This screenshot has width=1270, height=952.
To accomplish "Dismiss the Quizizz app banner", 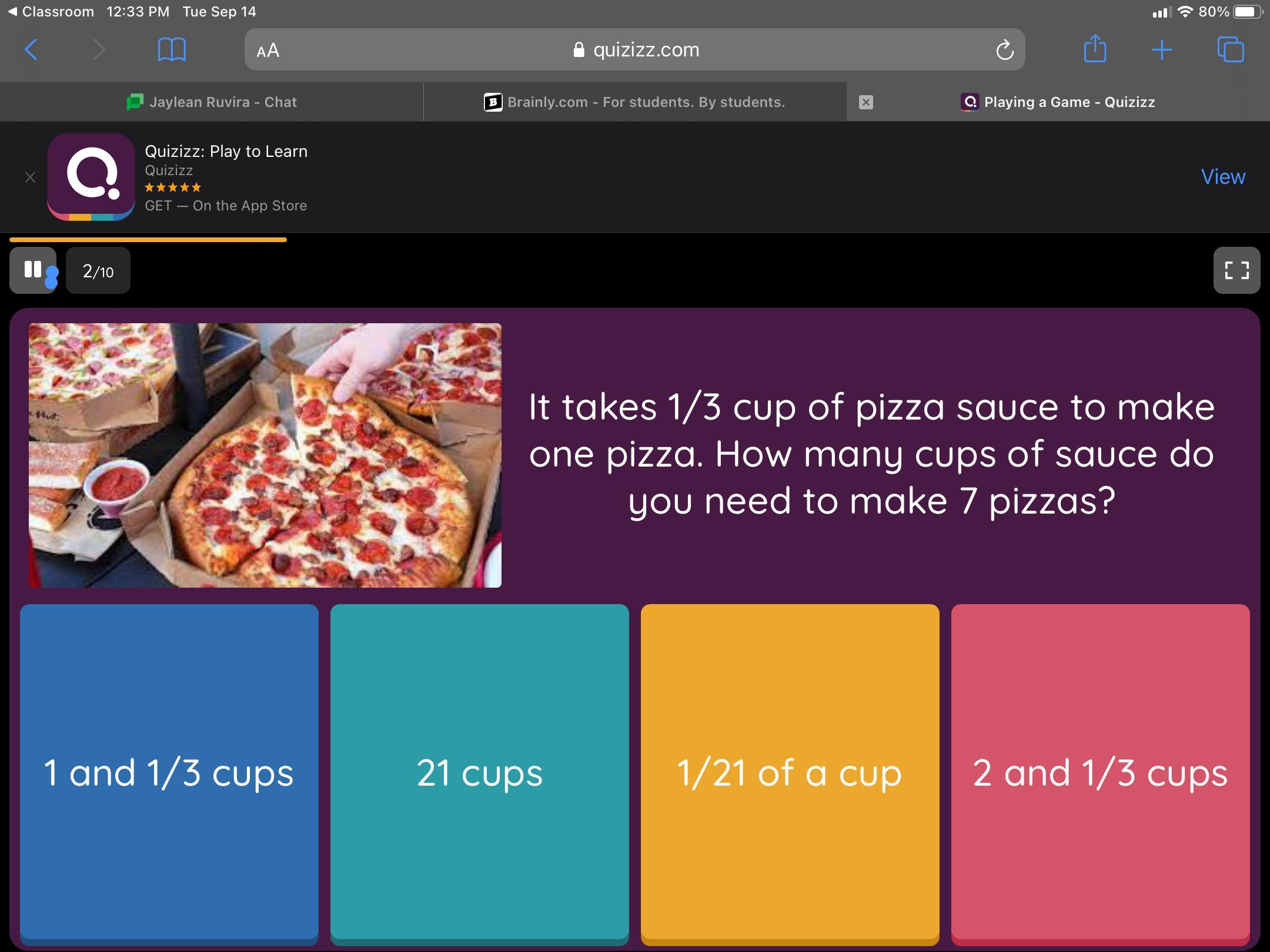I will click(31, 177).
